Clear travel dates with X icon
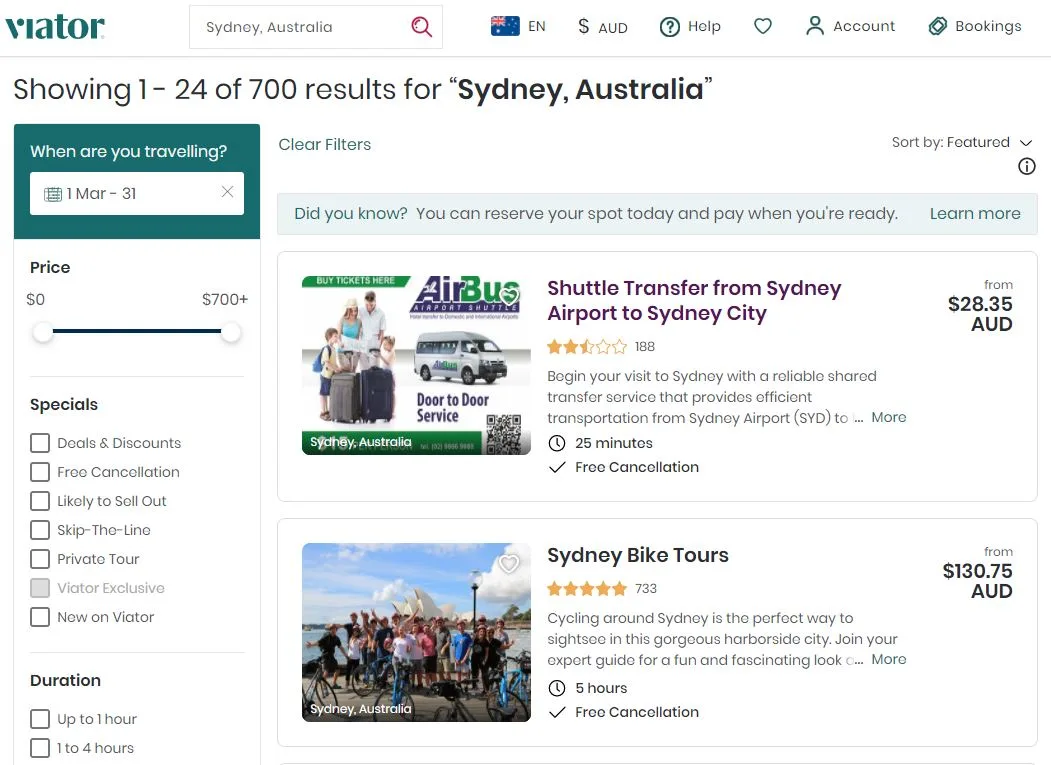The image size is (1051, 765). pos(227,193)
